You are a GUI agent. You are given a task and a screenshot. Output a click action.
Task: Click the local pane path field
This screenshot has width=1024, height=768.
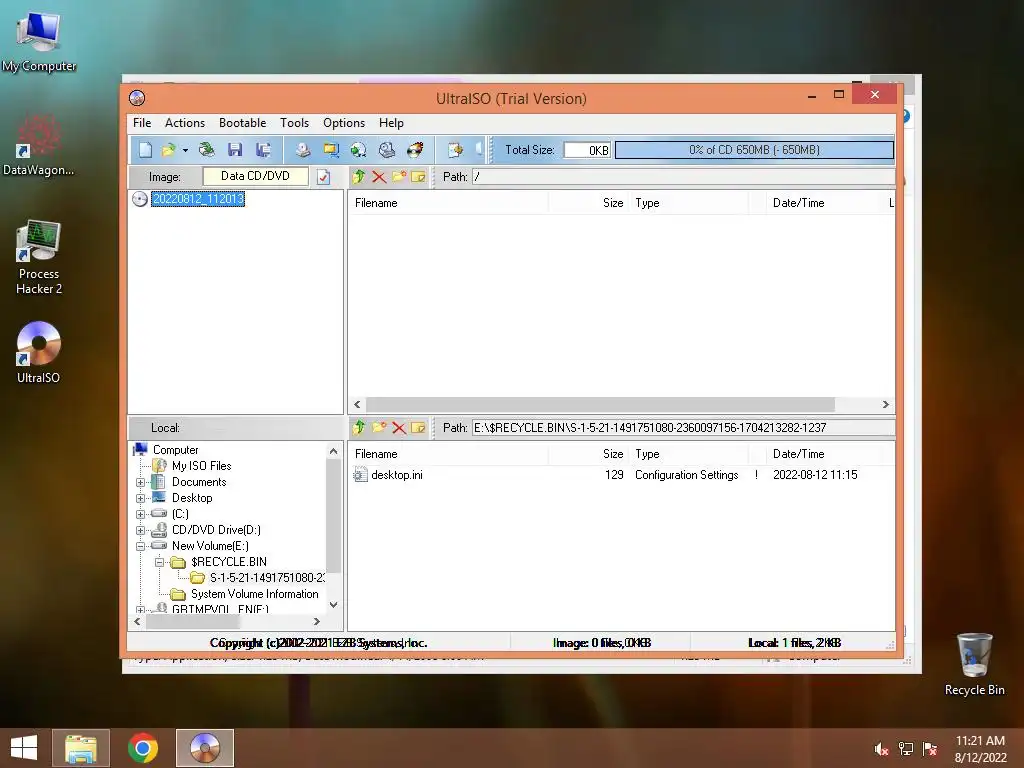[x=682, y=428]
